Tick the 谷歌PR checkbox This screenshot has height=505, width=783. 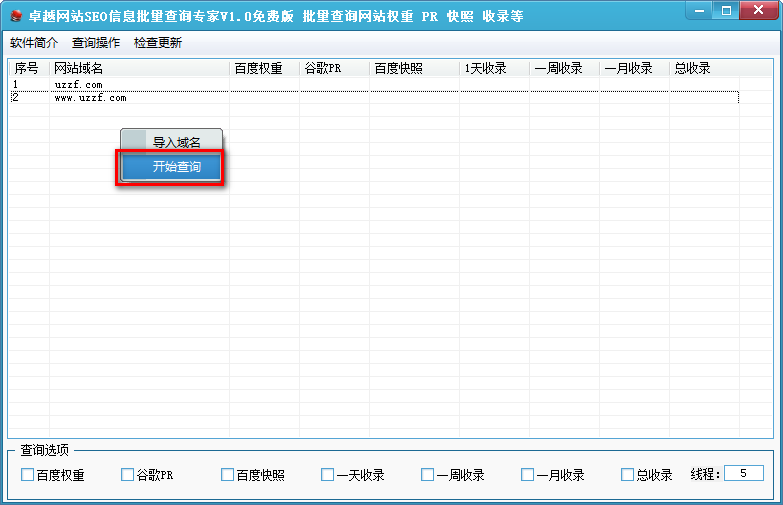pos(127,475)
